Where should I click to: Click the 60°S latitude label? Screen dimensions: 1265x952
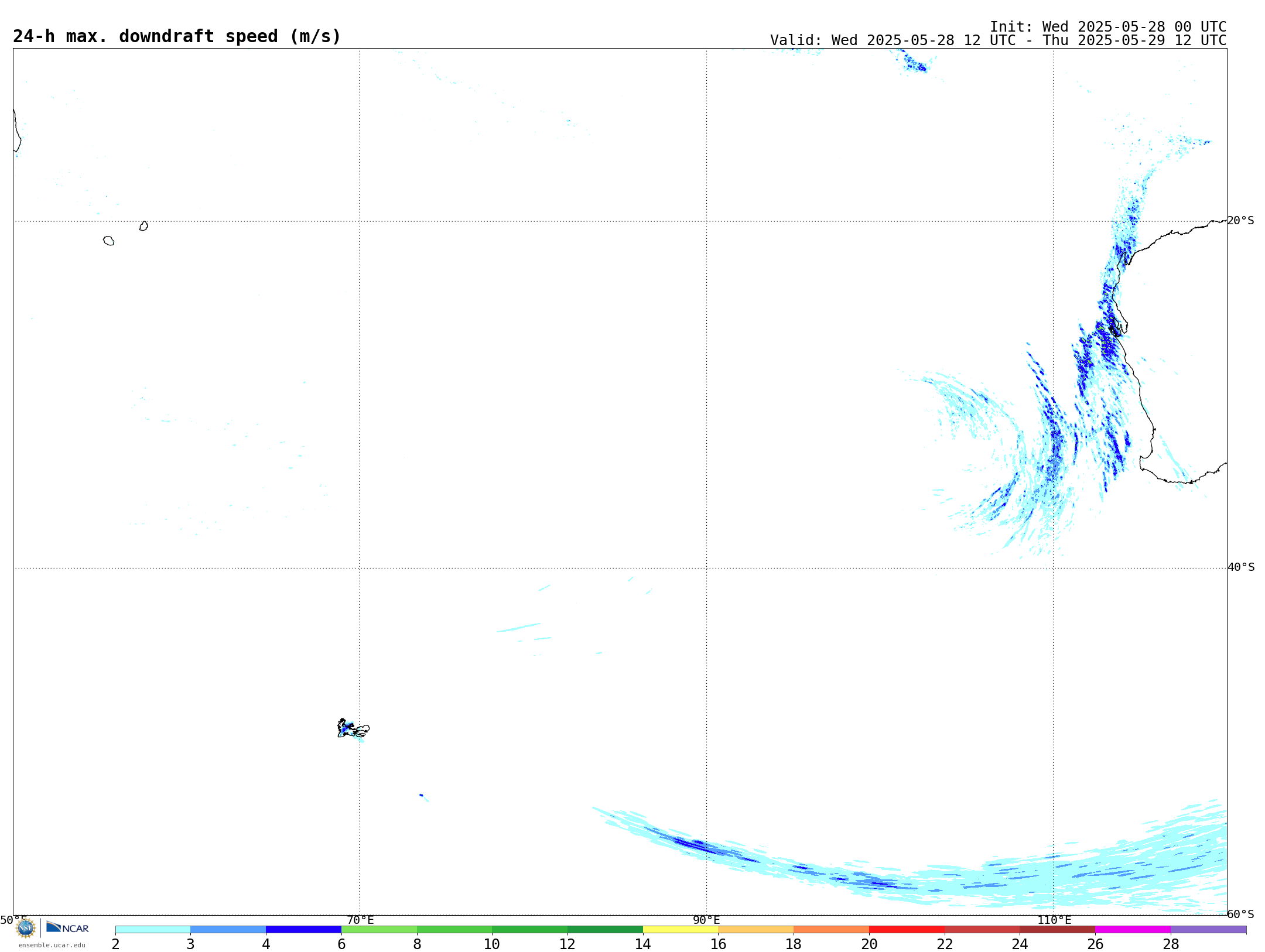1240,914
